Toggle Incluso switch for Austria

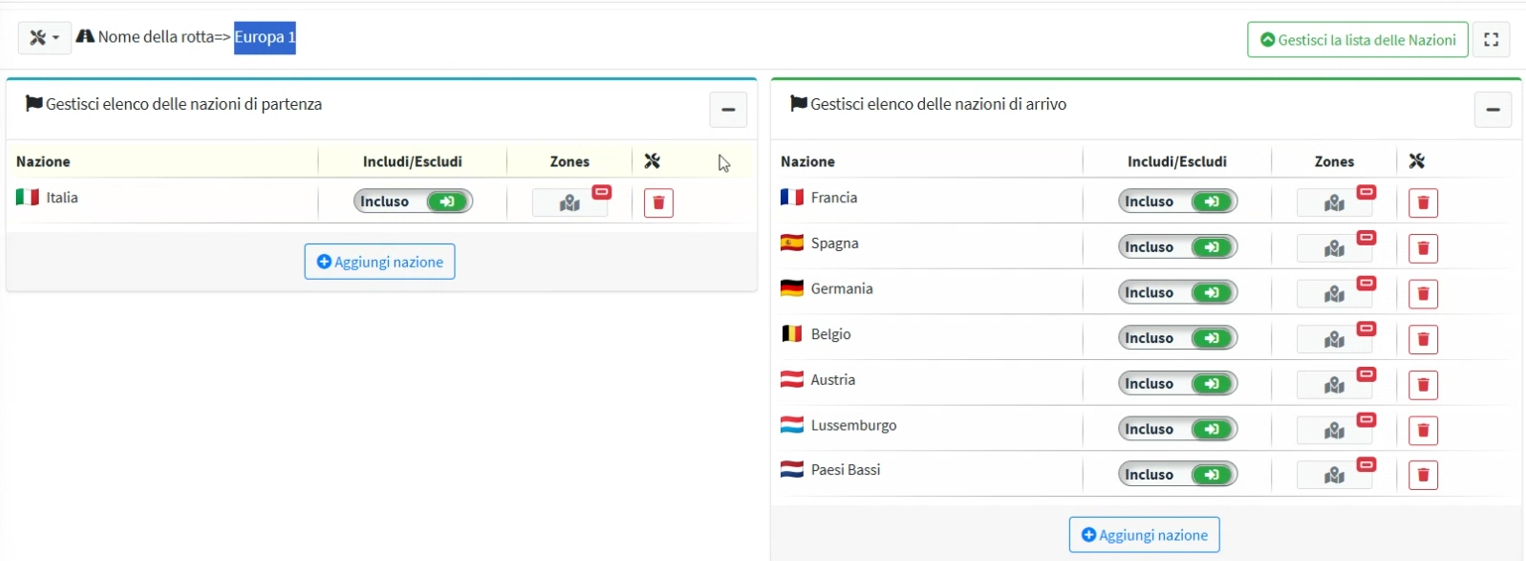(x=1178, y=383)
